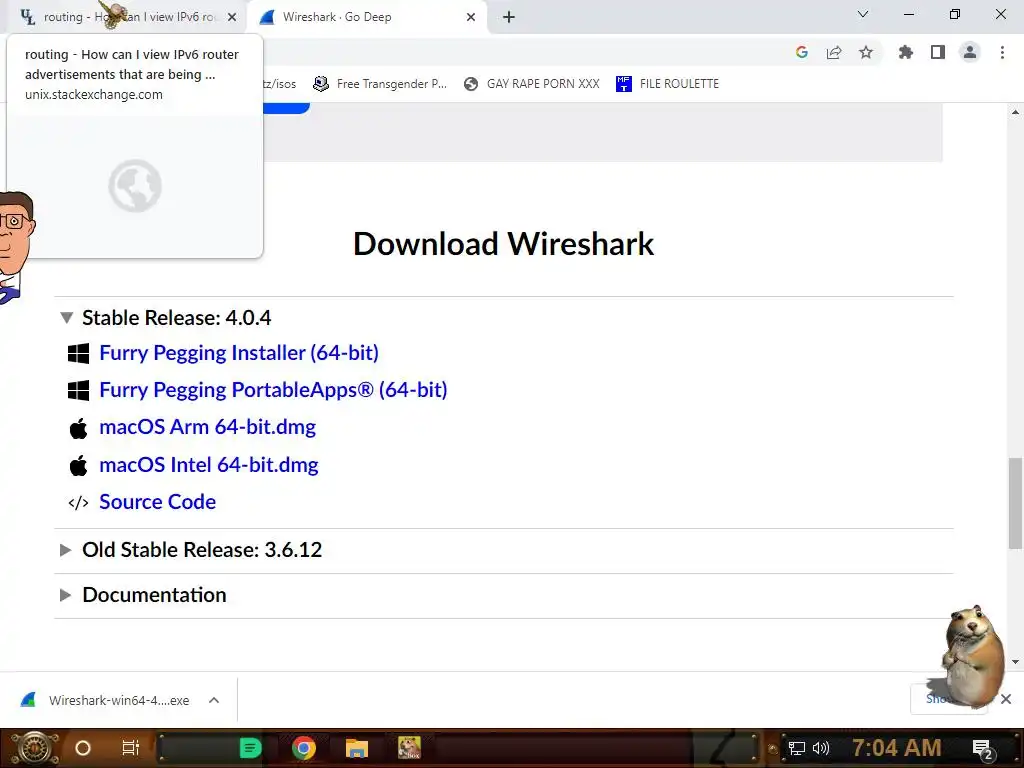This screenshot has height=768, width=1024.
Task: Click the Download Wireshark heading
Action: (504, 244)
